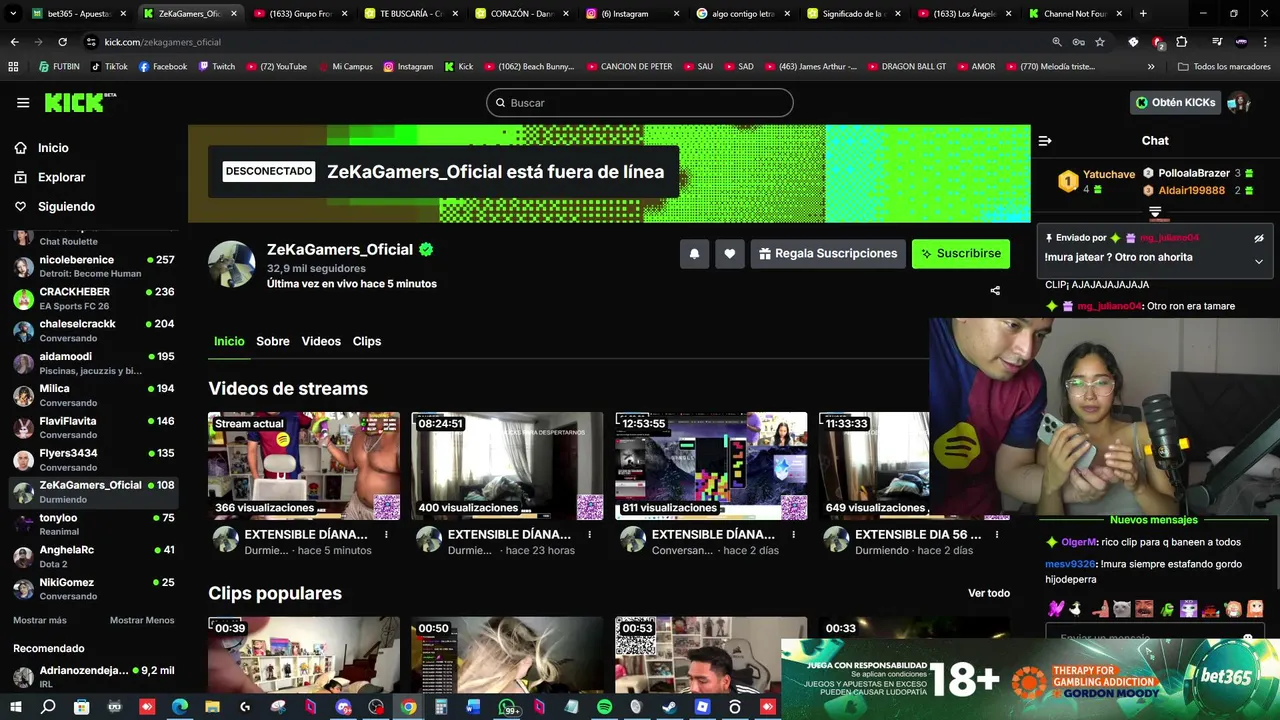The height and width of the screenshot is (720, 1280).
Task: Open the Twitch bookmark
Action: tap(217, 67)
